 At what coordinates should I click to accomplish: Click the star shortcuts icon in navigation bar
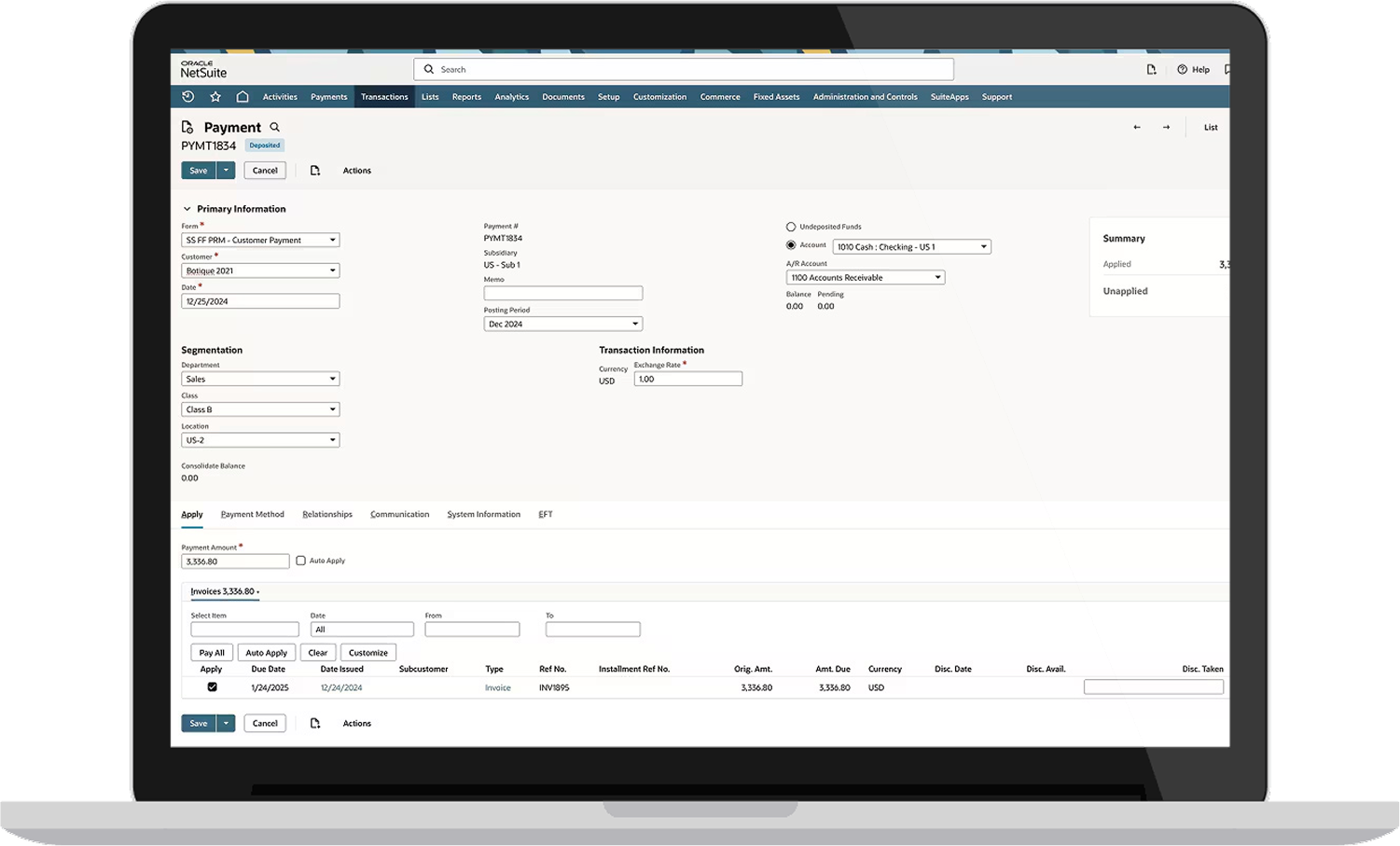pyautogui.click(x=215, y=96)
